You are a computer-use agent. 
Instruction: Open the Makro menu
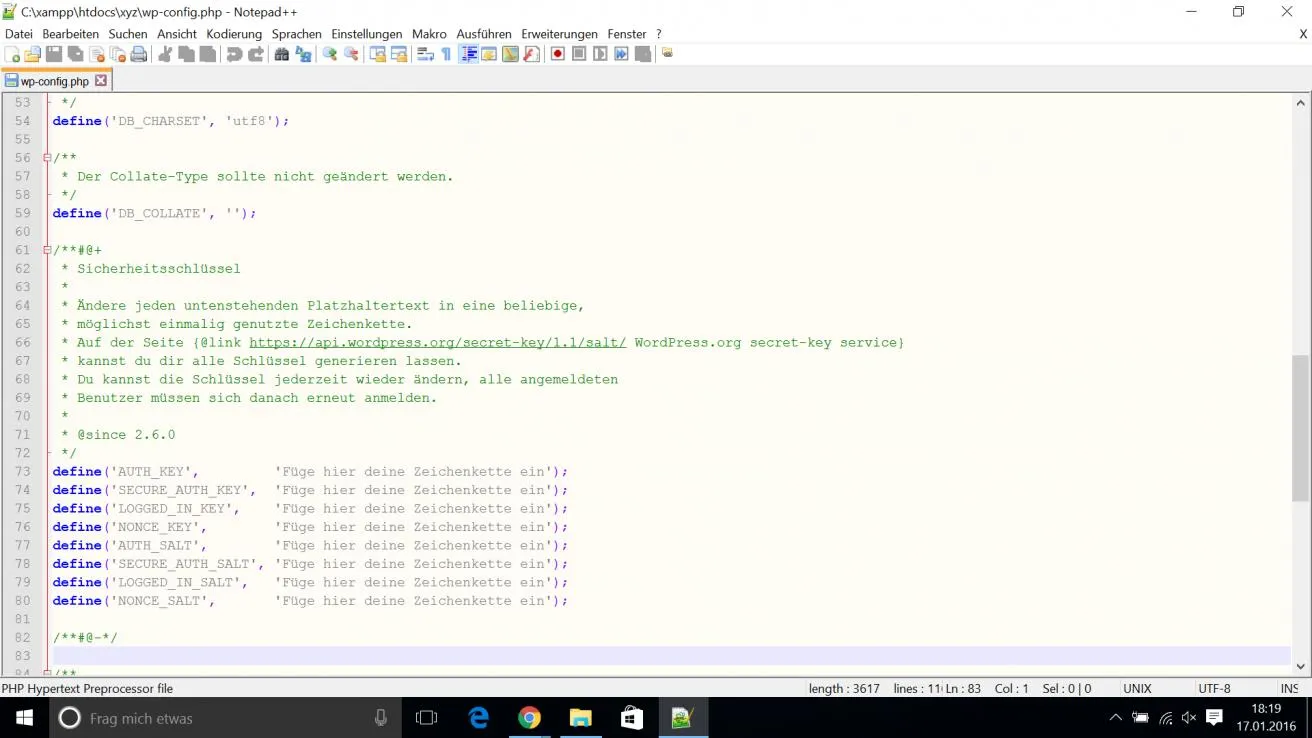(x=430, y=34)
